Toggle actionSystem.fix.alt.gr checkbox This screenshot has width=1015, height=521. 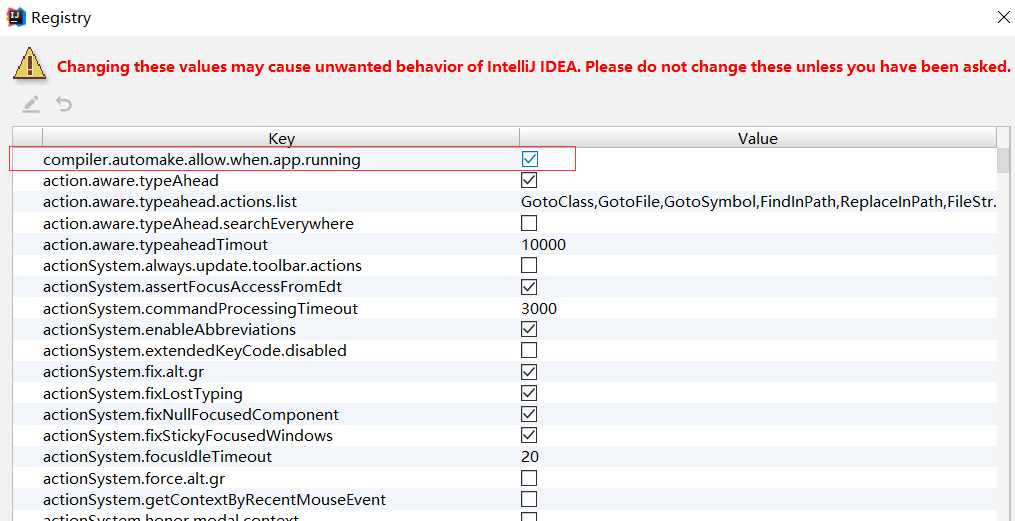(x=530, y=371)
